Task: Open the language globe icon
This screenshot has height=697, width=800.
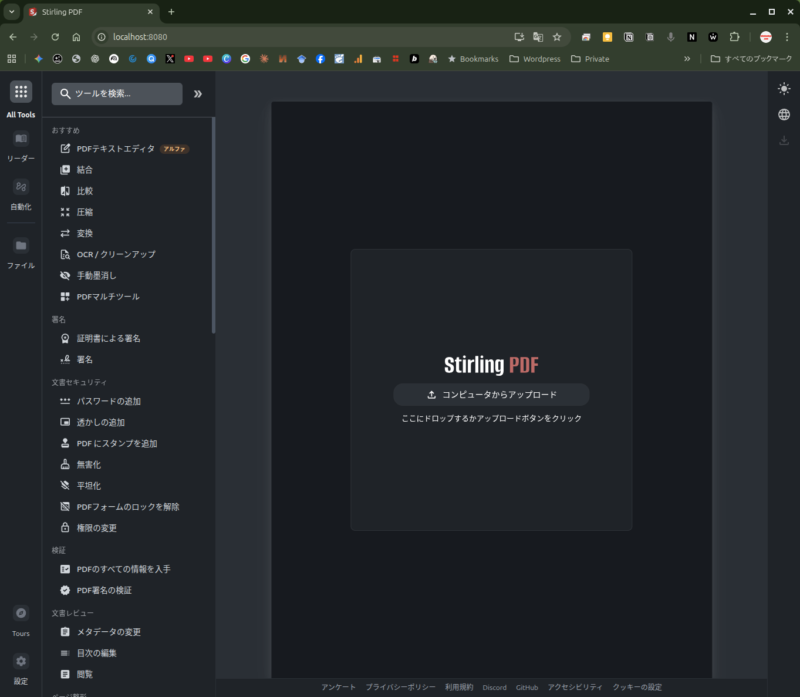Action: pos(784,114)
